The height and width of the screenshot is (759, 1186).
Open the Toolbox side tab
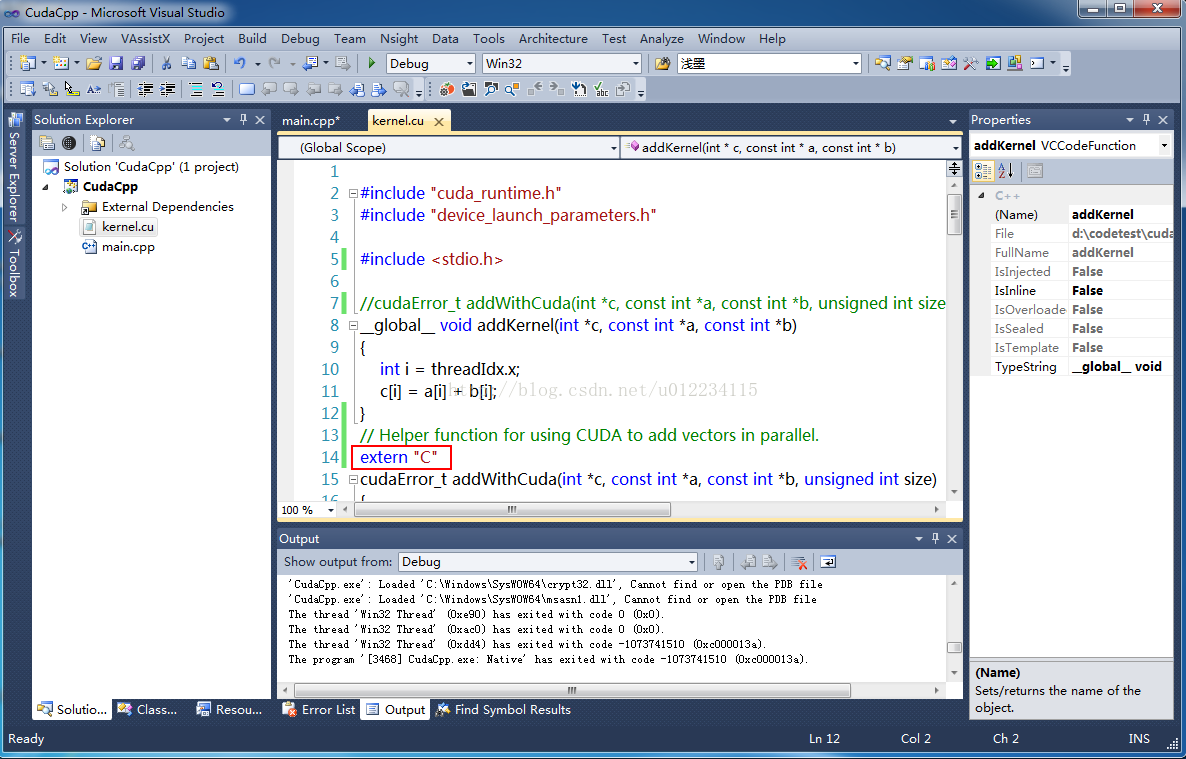(x=14, y=263)
